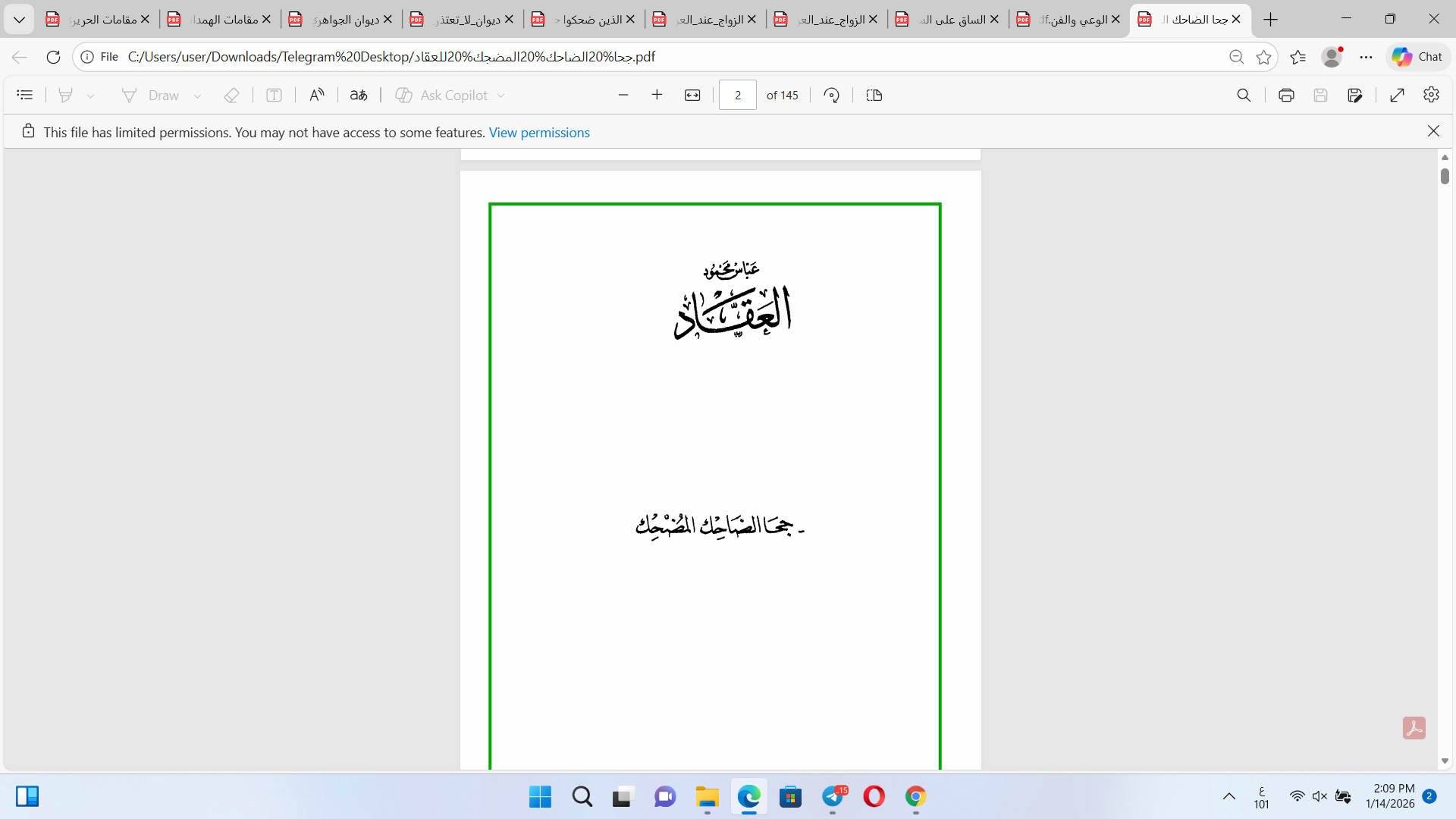Screen dimensions: 1456x819
Task: View site information icon
Action: point(88,57)
